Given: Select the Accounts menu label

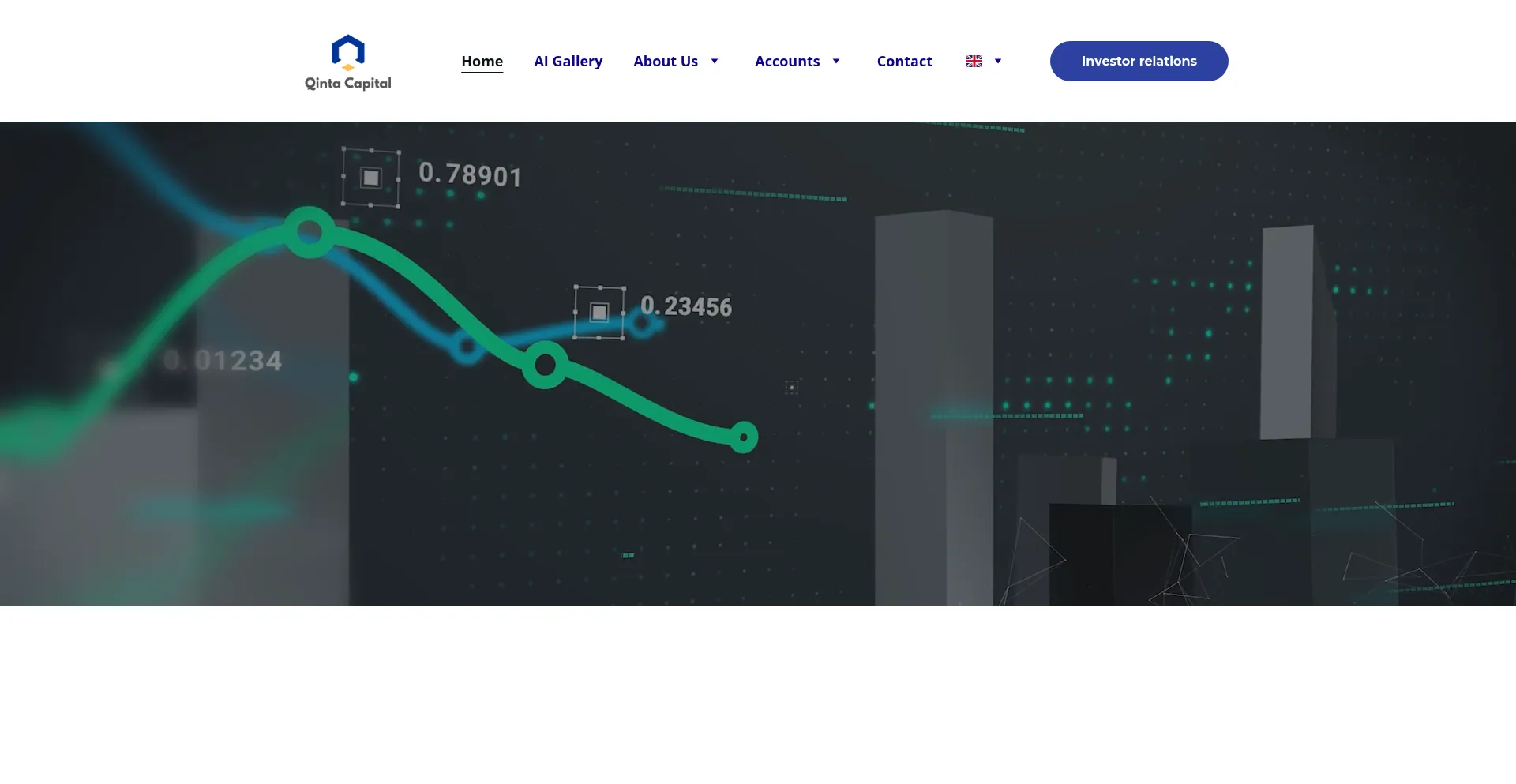Looking at the screenshot, I should tap(786, 62).
